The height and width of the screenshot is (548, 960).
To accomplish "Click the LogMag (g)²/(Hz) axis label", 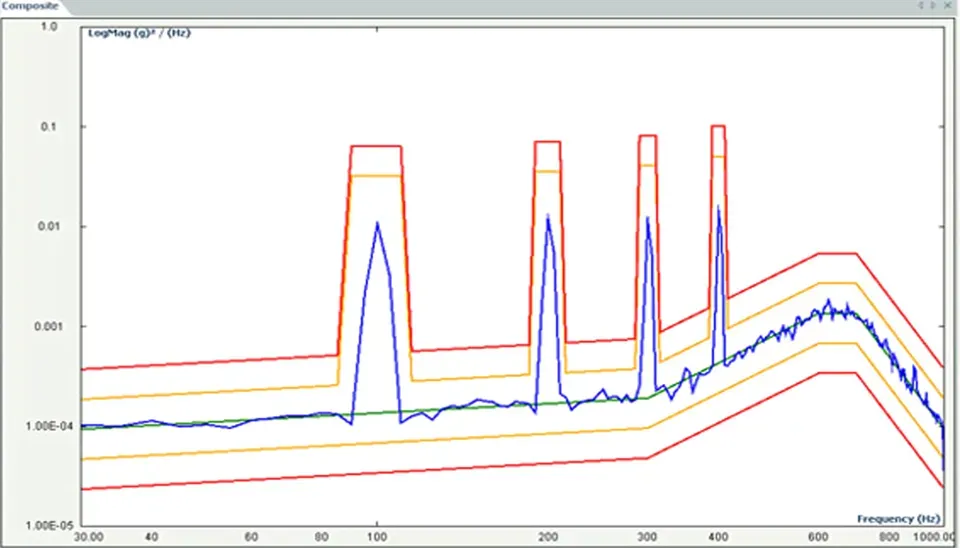I will [x=138, y=34].
